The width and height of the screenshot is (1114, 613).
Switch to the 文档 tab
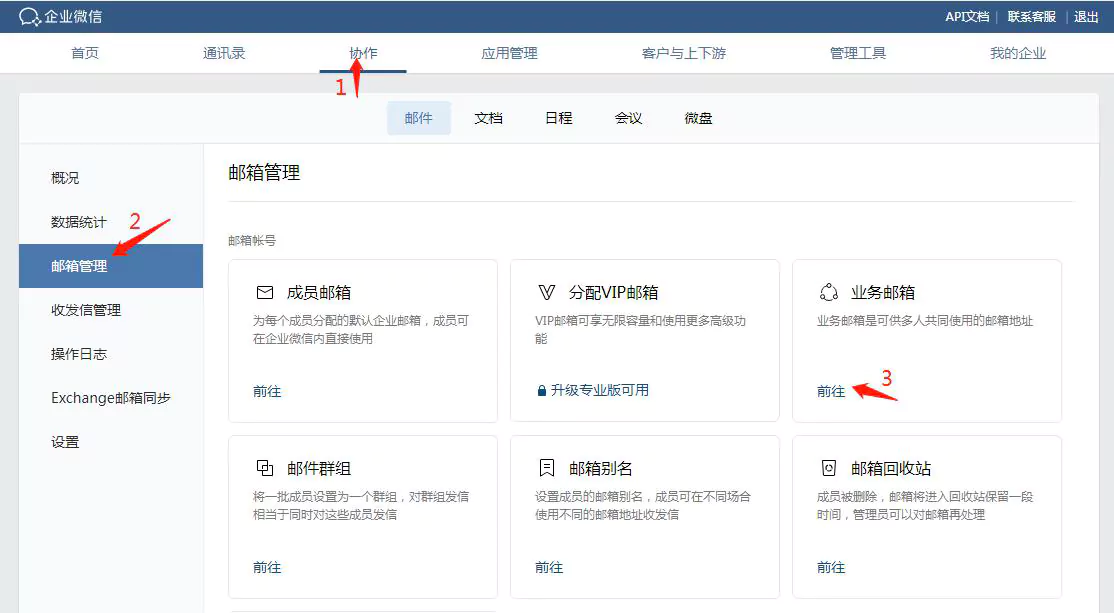[488, 117]
